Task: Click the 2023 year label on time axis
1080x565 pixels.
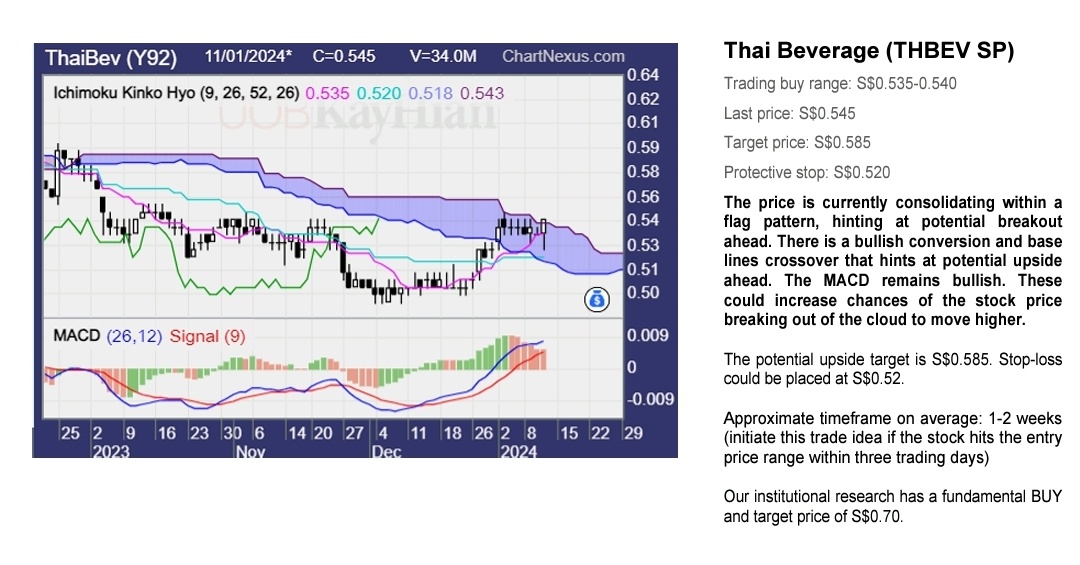Action: (x=110, y=451)
